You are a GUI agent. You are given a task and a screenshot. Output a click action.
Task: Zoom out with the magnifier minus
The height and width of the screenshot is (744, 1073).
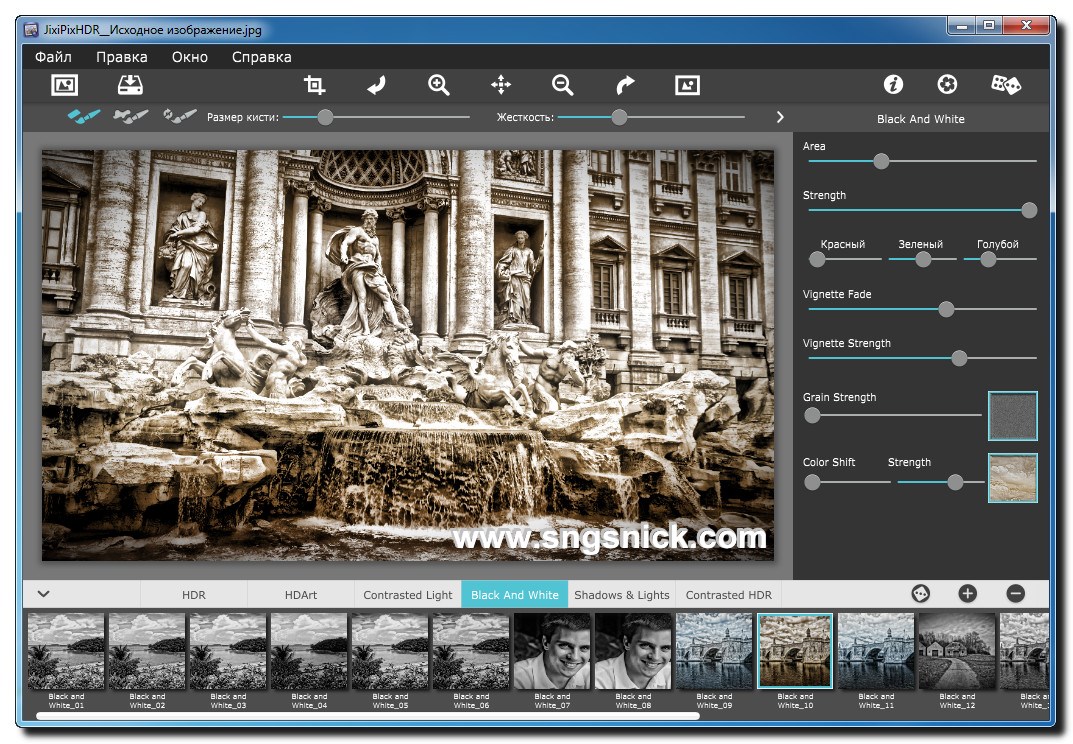coord(563,85)
